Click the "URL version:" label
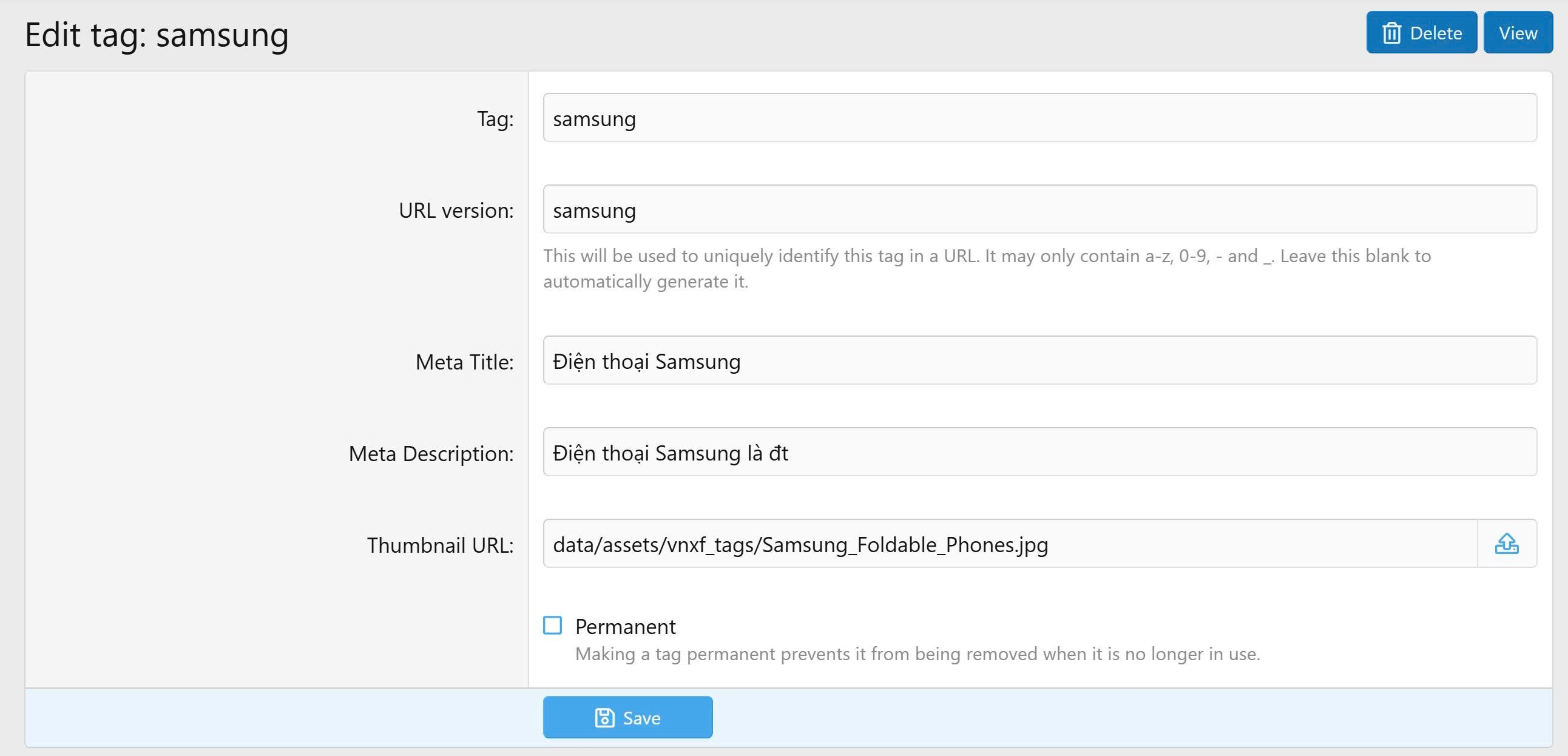This screenshot has height=756, width=1568. click(456, 211)
